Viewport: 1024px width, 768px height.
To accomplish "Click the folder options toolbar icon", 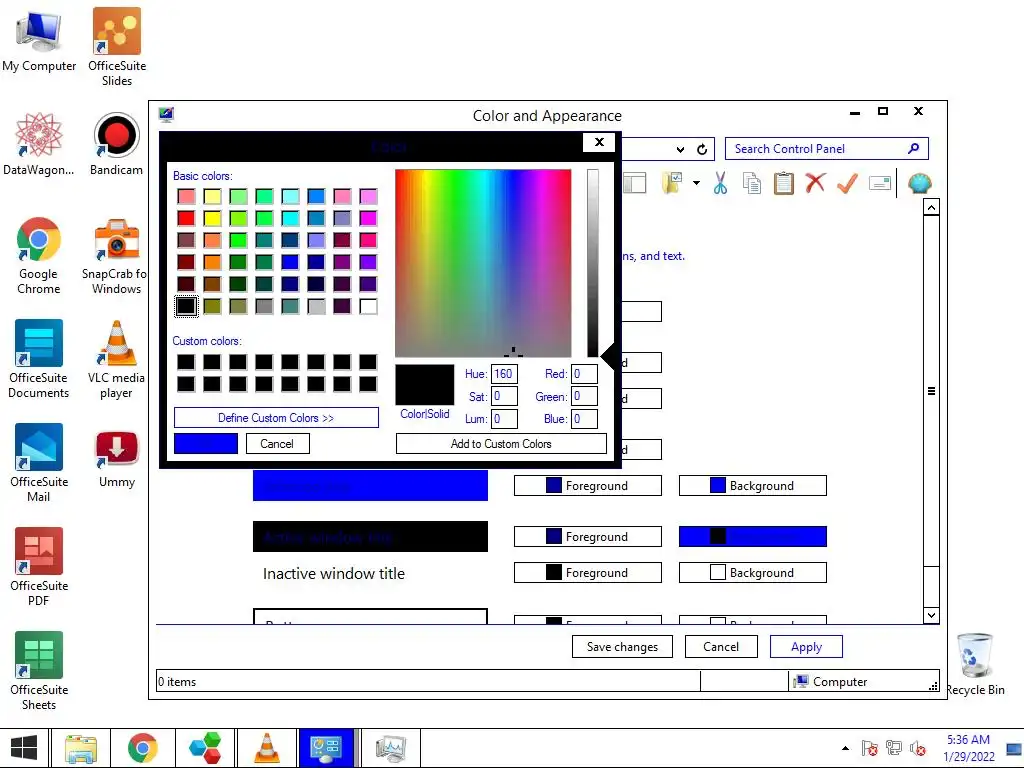I will pos(672,184).
